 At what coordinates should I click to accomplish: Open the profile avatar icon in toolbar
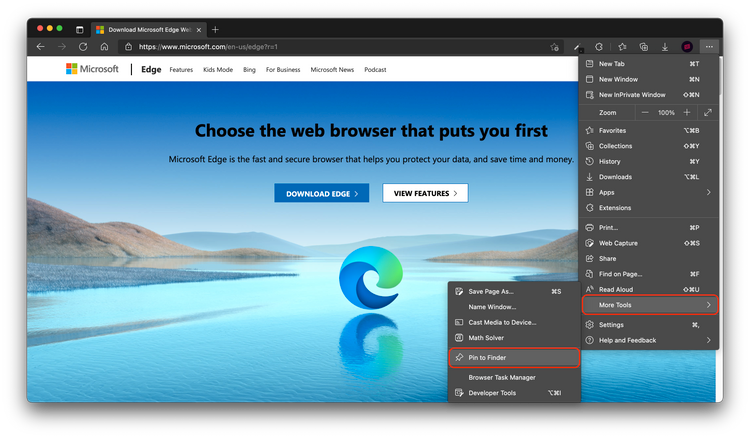click(687, 47)
